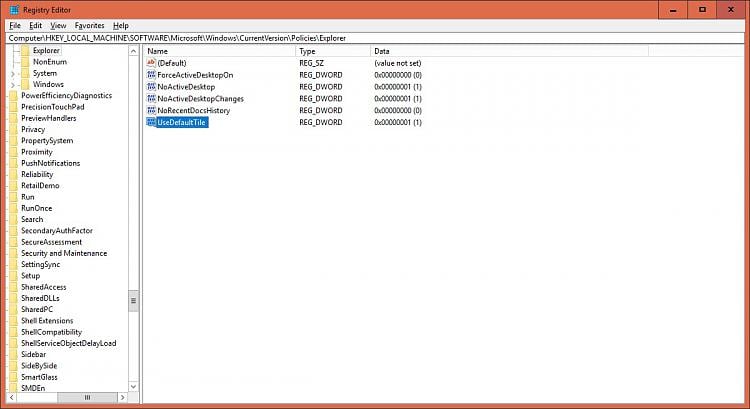The width and height of the screenshot is (750, 409).
Task: Select the NoRecentDocsHistory value name
Action: pos(194,111)
